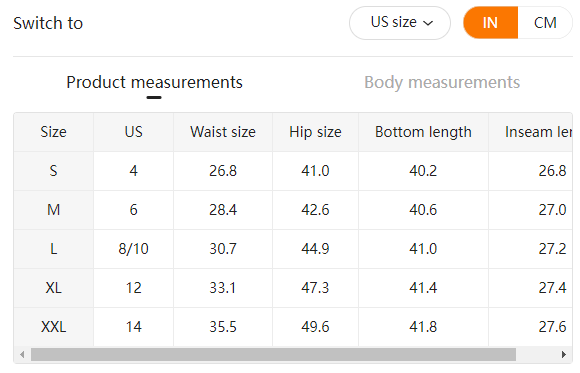Click the 8/10 US size cell

pos(134,249)
